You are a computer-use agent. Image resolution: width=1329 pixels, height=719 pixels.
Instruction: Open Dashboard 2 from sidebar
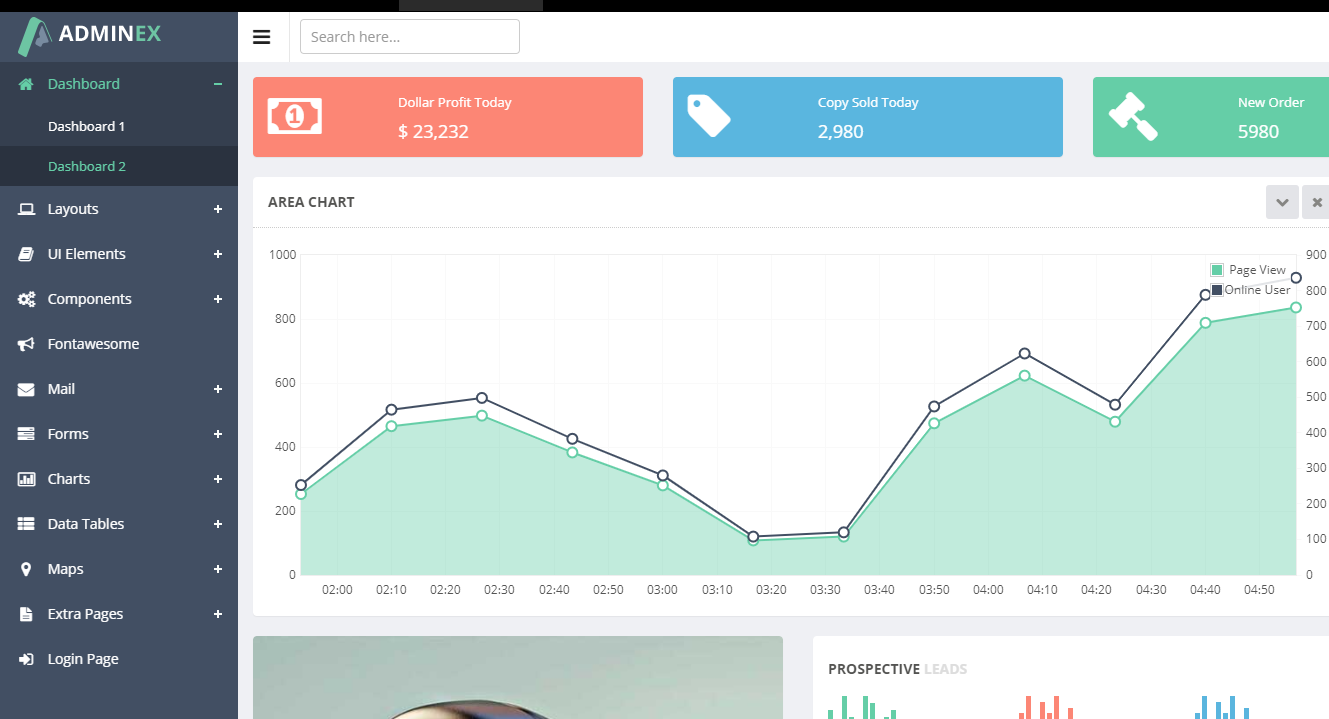(x=119, y=166)
